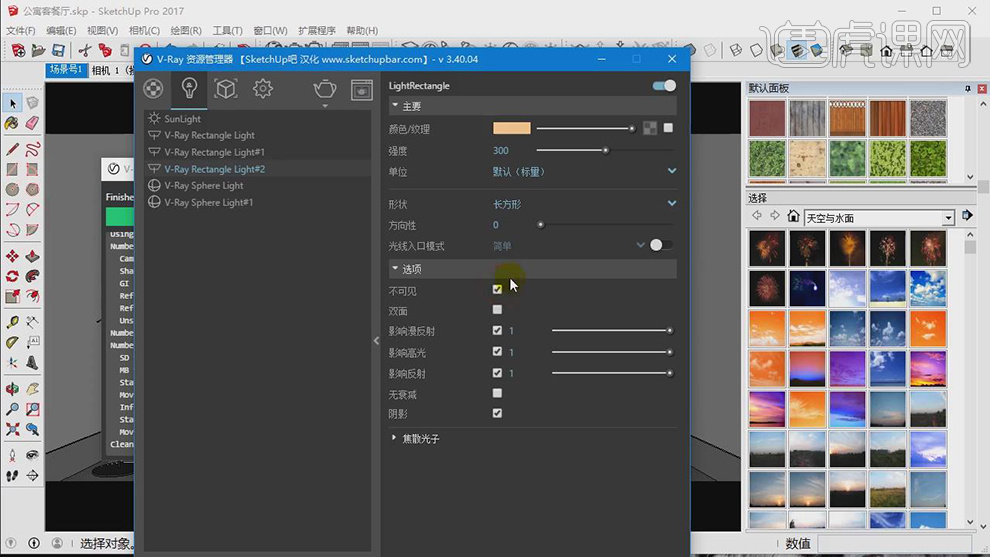Image resolution: width=990 pixels, height=557 pixels.
Task: Uncheck the 不可见 checkbox
Action: pos(498,289)
